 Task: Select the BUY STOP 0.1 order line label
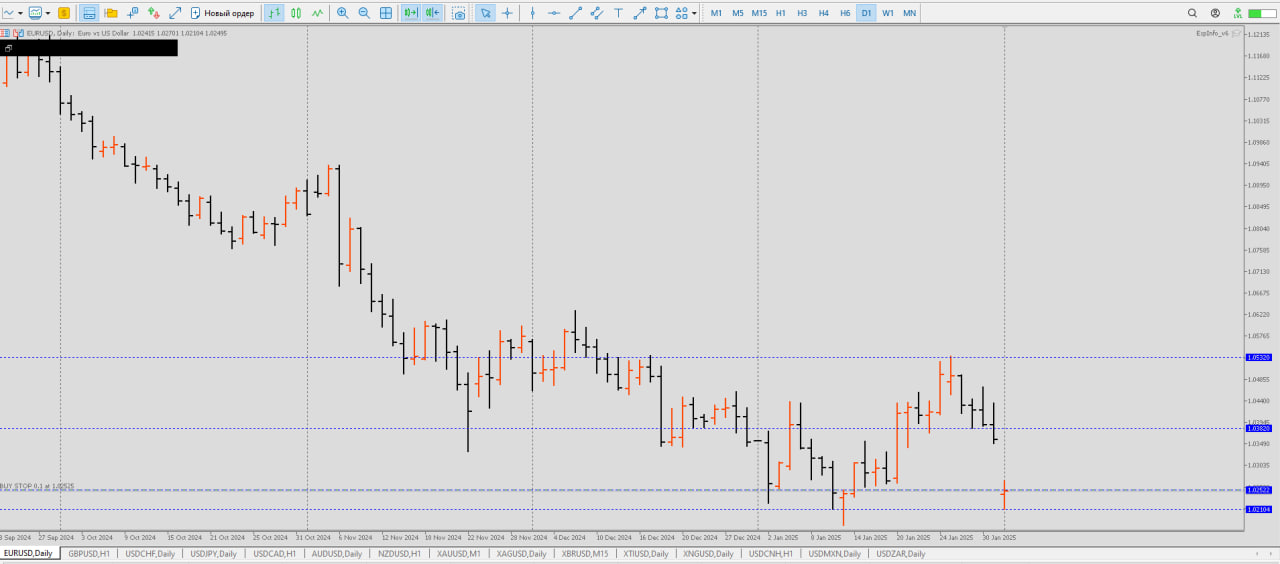pos(37,486)
